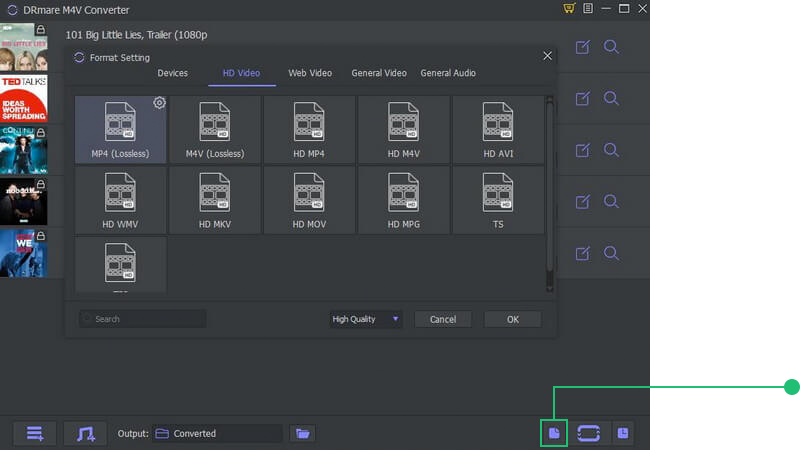Click the edit icon in the fourth video row
Screen dimensions: 800x450
tap(582, 202)
